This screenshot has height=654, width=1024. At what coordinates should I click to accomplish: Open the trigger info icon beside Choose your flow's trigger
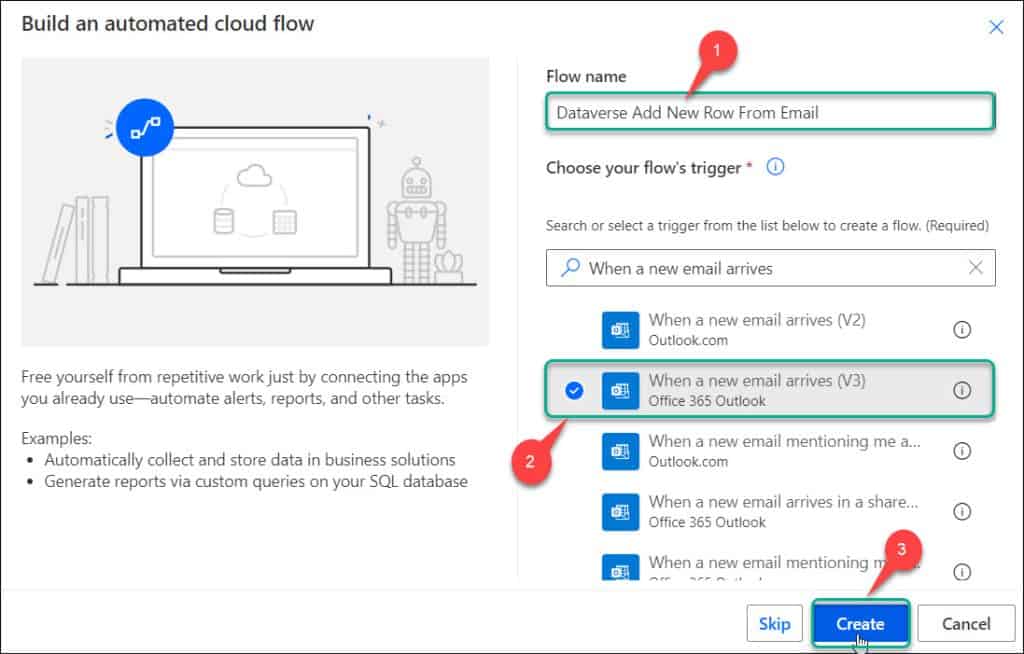775,167
